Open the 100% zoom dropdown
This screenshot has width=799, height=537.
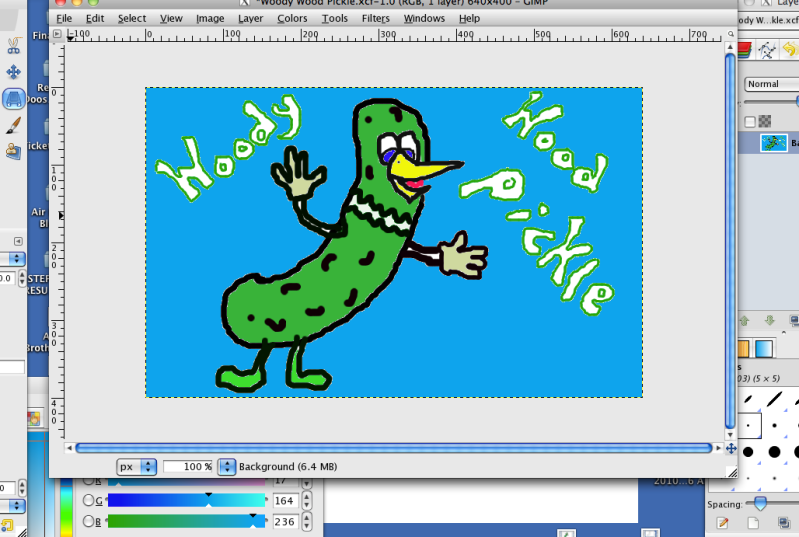point(226,466)
